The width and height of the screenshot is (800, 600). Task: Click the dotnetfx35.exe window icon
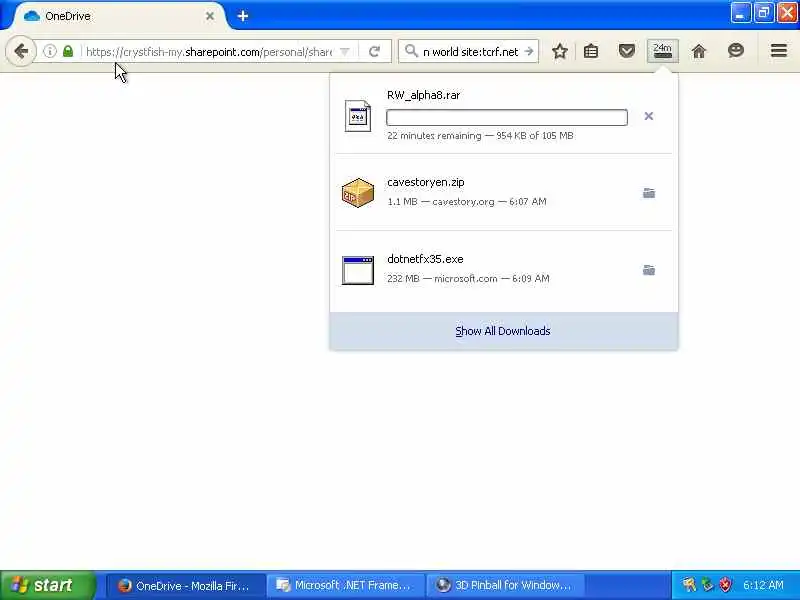click(358, 270)
